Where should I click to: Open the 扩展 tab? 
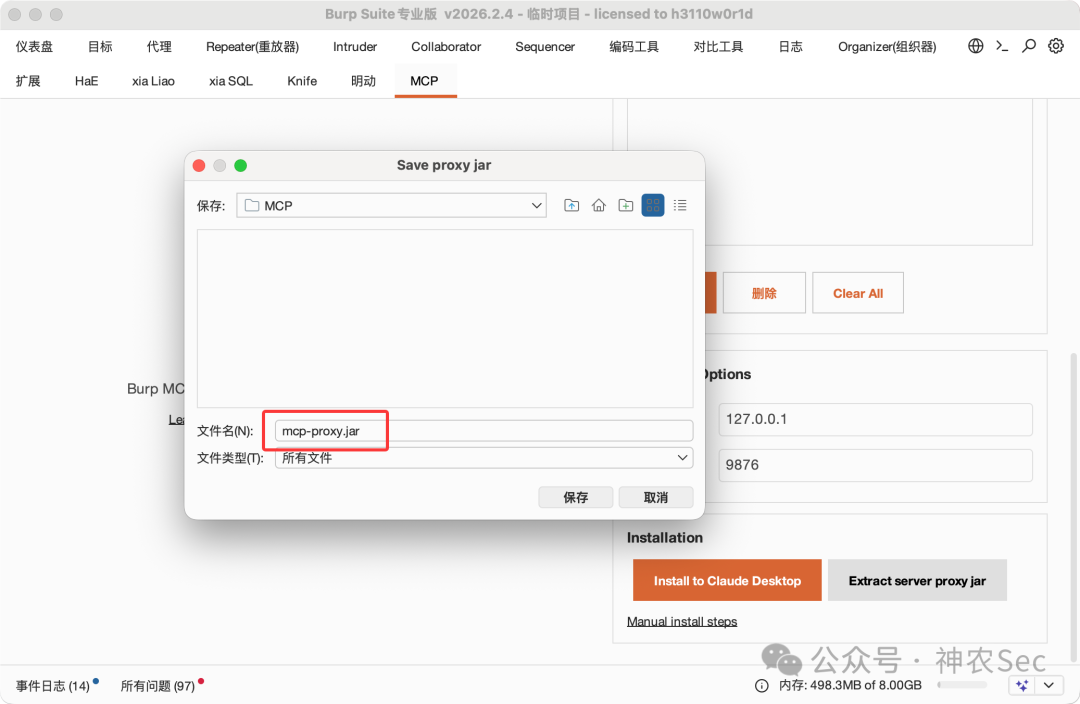[x=28, y=81]
